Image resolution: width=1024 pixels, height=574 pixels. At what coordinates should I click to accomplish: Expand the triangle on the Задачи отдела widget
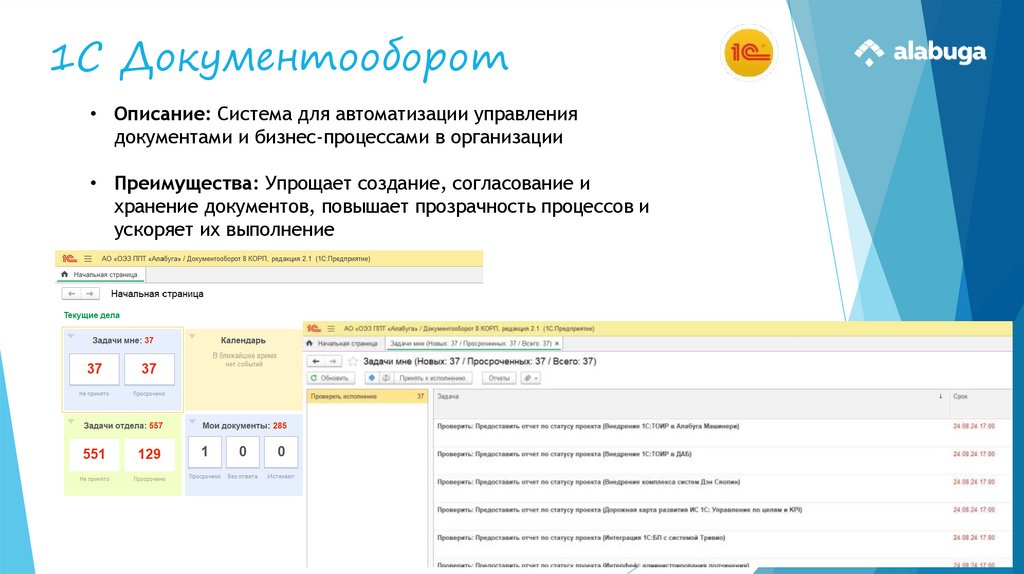click(71, 422)
